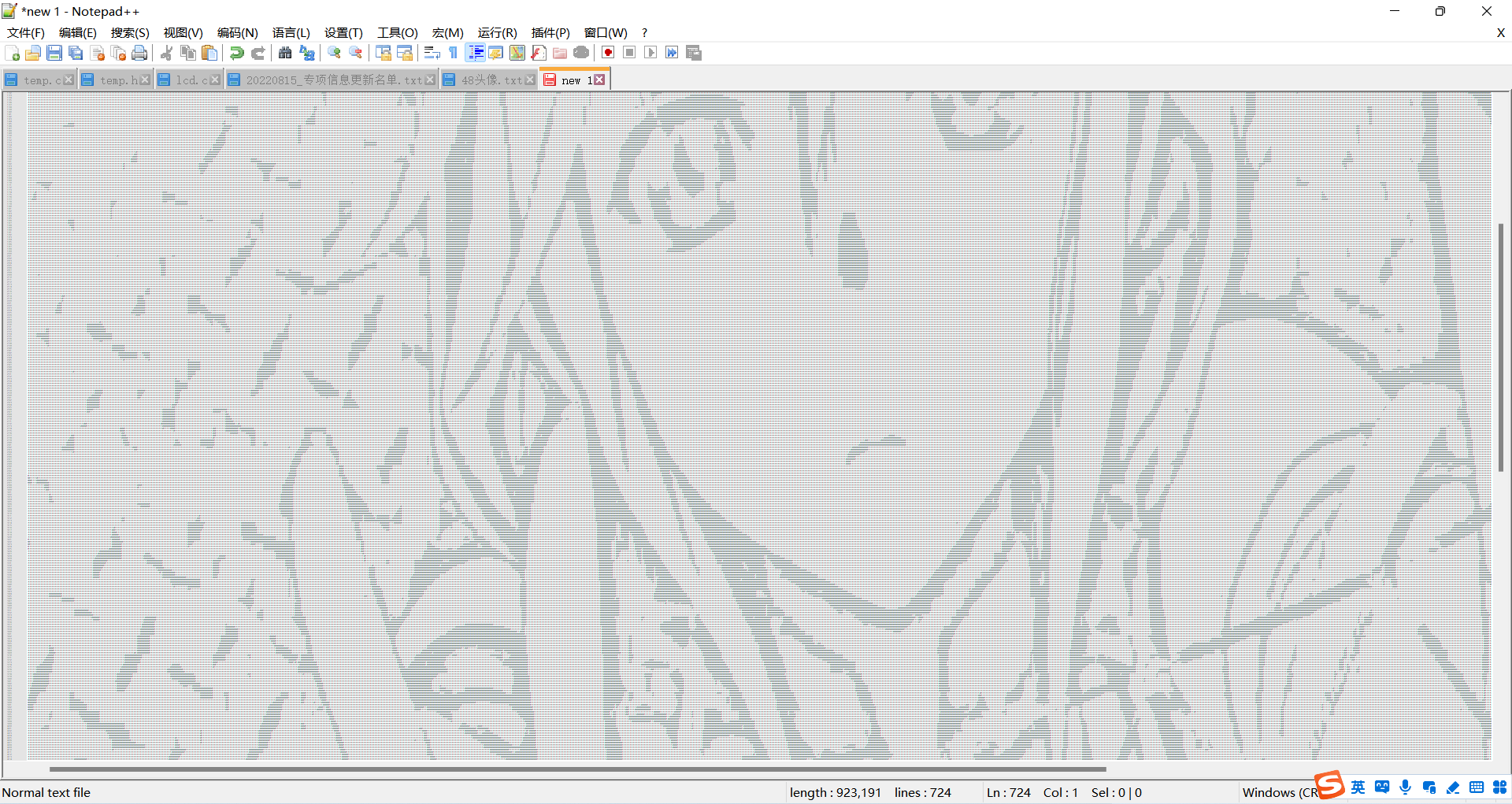
Task: Switch to 20220815_专项信息更新名单.txt tab
Action: pyautogui.click(x=331, y=80)
